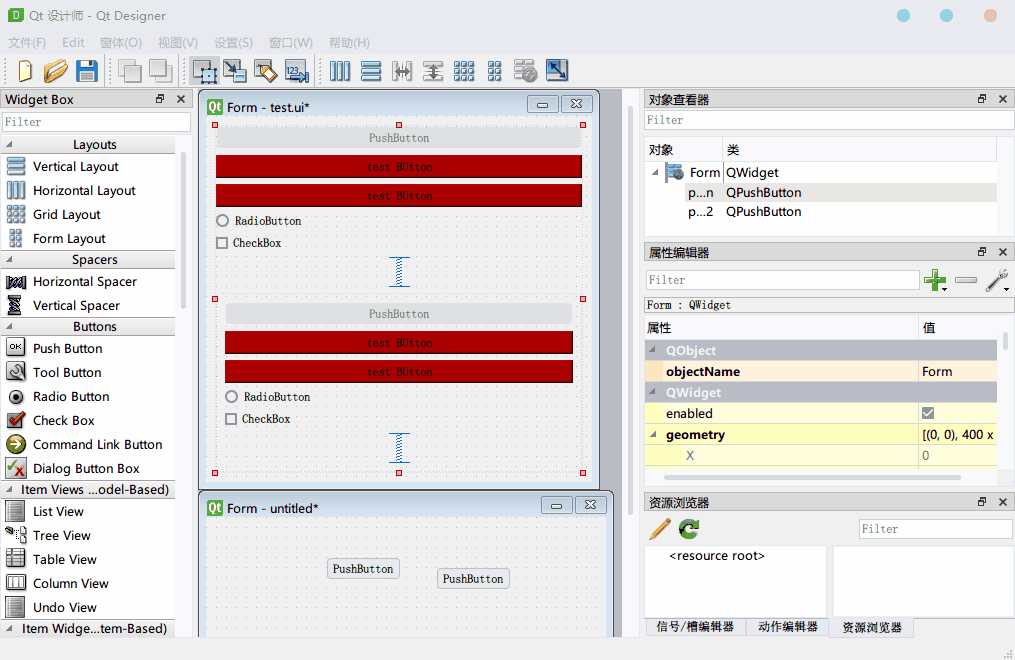This screenshot has height=660, width=1015.
Task: Click the Adjust Size toolbar icon
Action: [557, 71]
